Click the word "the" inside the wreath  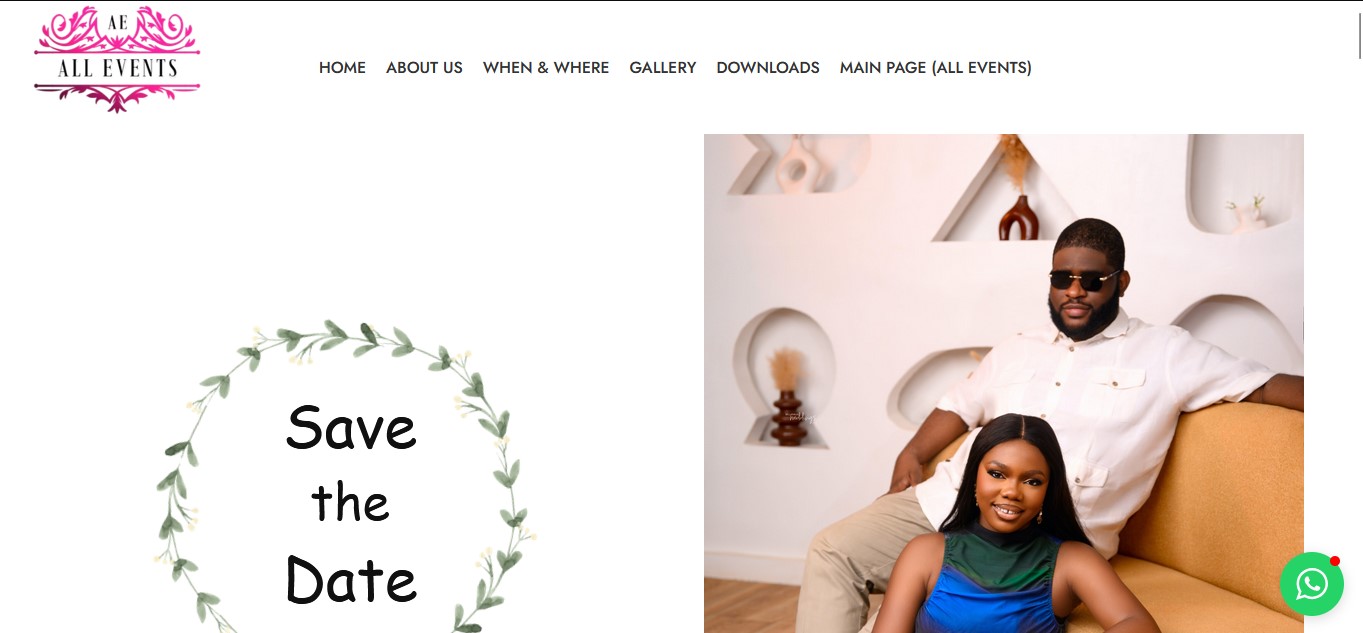coord(350,503)
